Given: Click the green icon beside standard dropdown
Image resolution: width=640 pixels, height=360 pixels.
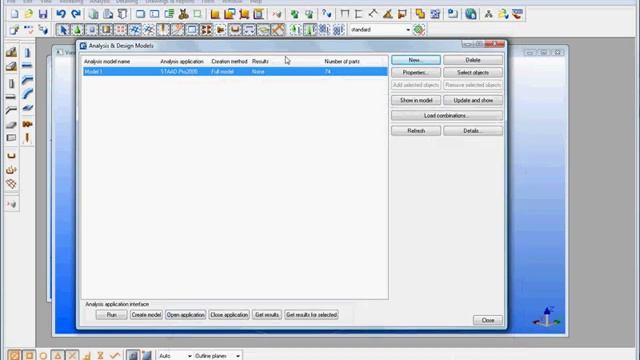Looking at the screenshot, I should (x=419, y=29).
